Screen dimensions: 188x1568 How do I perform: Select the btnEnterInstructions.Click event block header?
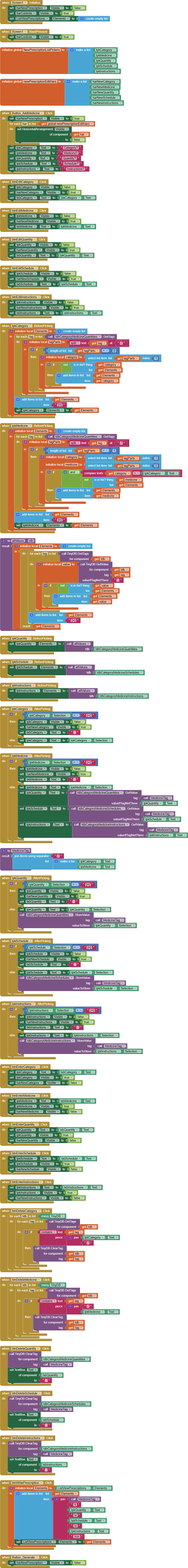pos(27,1182)
